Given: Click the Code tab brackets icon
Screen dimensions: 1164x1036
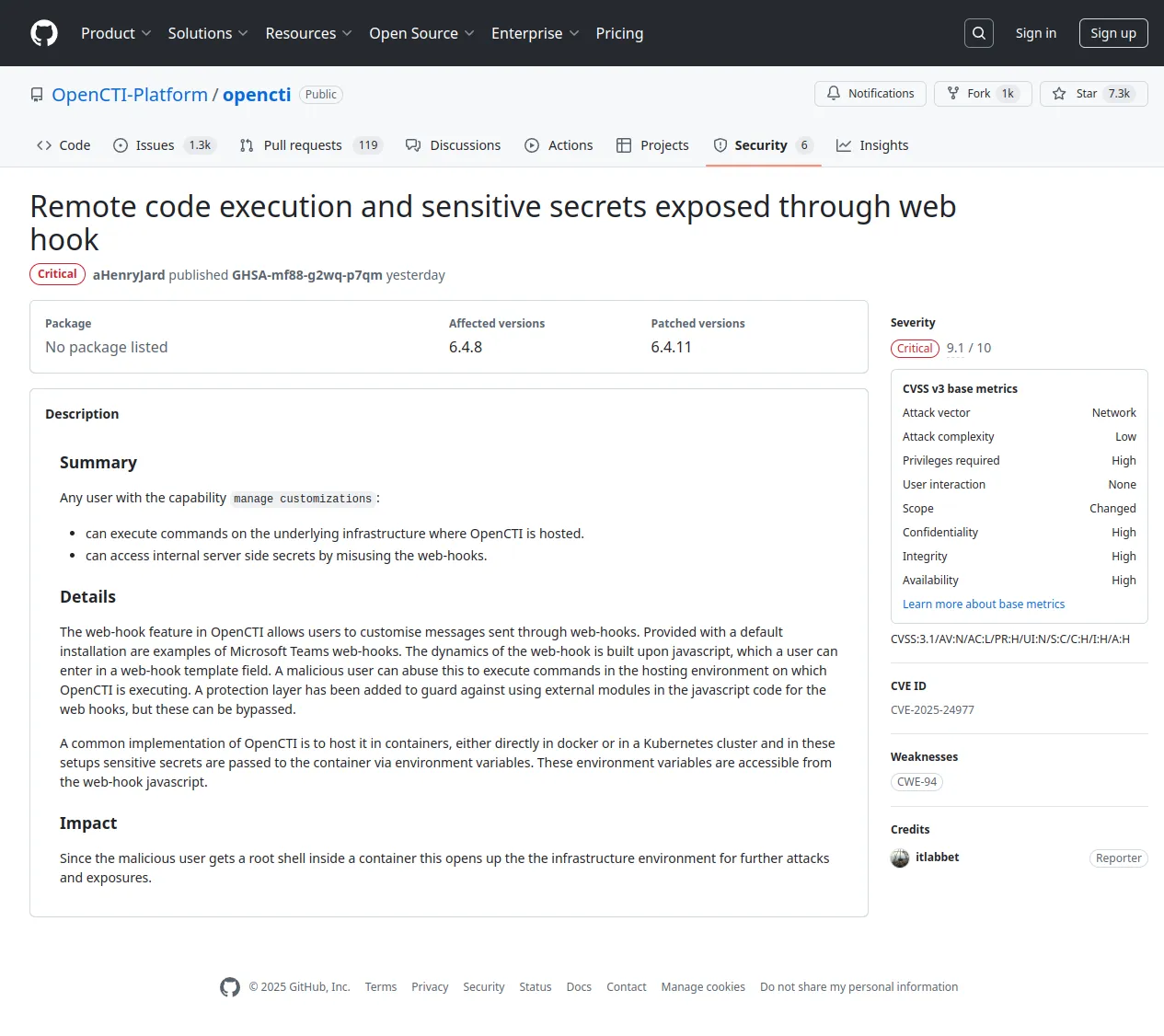Looking at the screenshot, I should 44,145.
